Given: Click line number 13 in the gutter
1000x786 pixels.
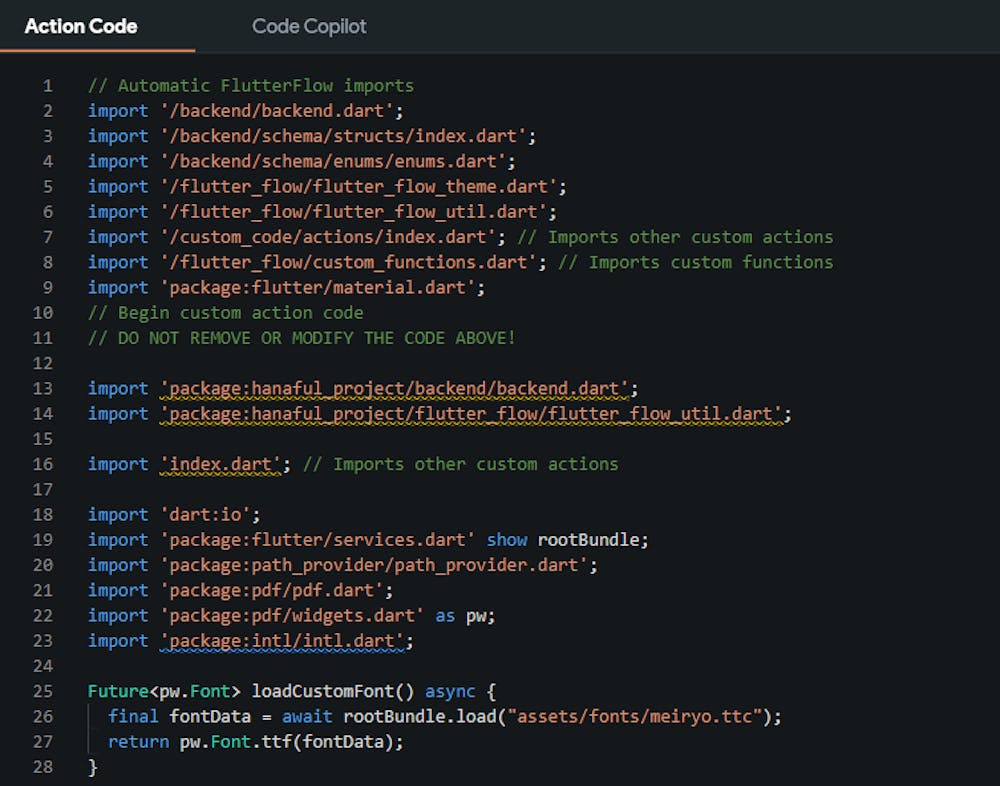Looking at the screenshot, I should (x=43, y=388).
